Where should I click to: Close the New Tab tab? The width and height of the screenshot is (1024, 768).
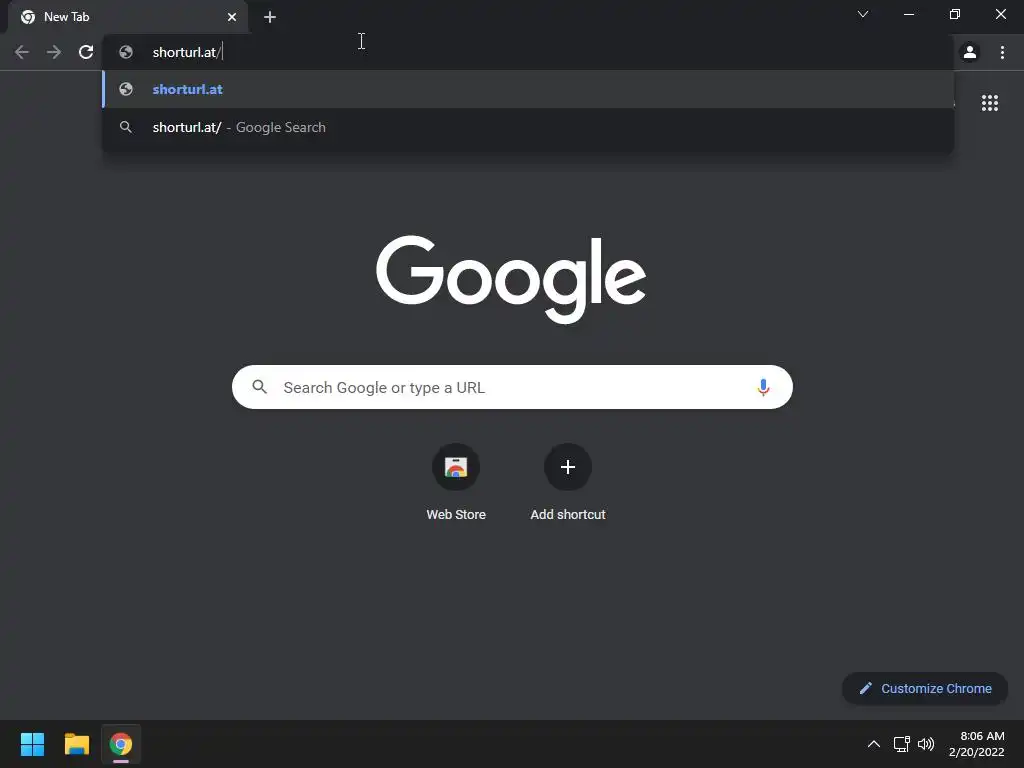coord(232,17)
